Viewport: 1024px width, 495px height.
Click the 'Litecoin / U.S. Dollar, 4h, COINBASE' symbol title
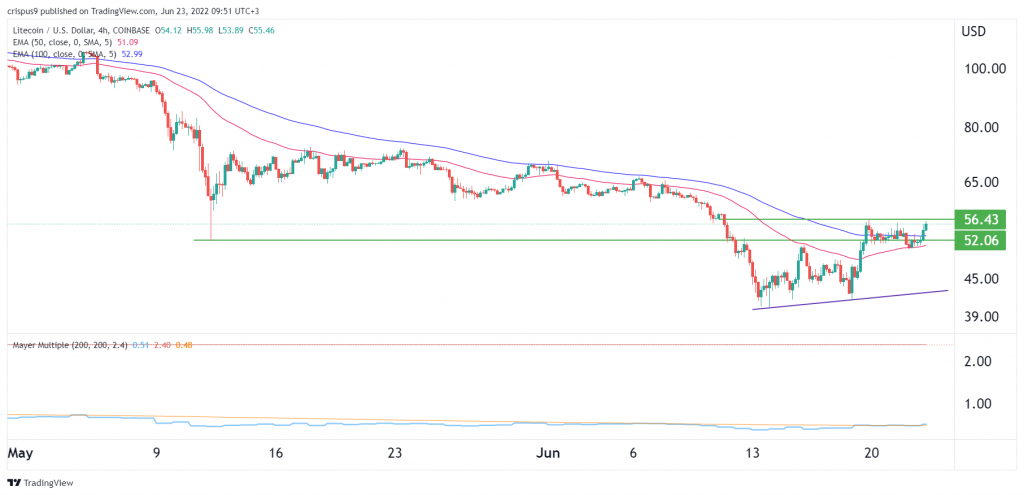pyautogui.click(x=80, y=31)
